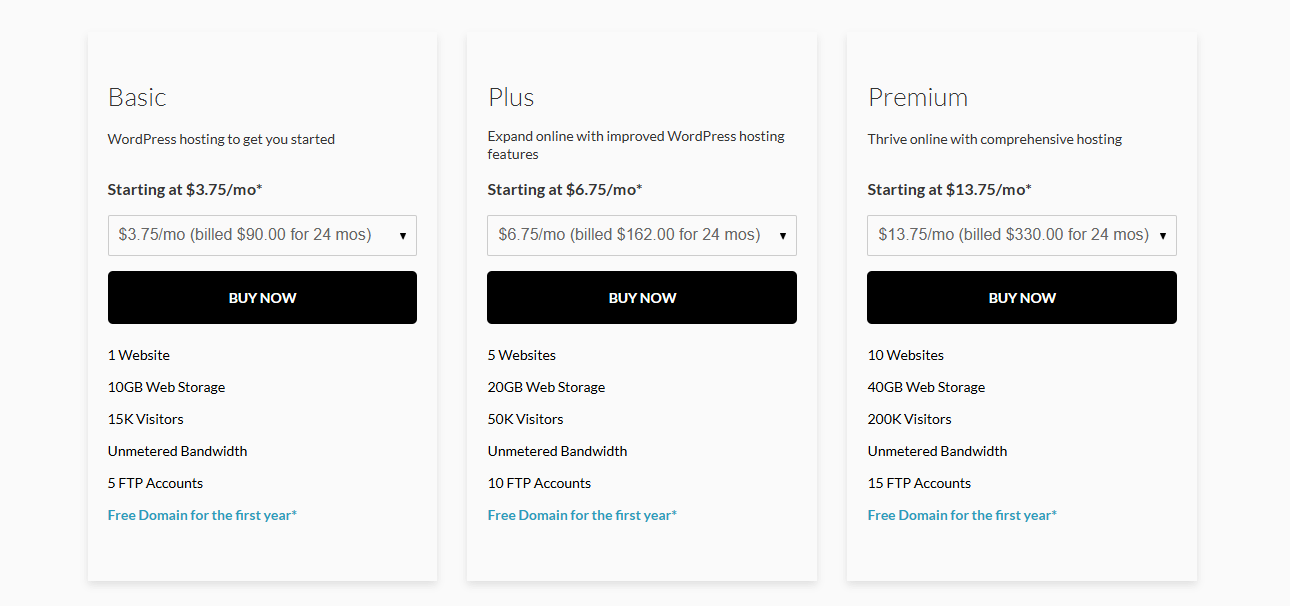Click the 'Starting at $6.75/mo*' label
Screen dimensions: 1290x606
coord(565,189)
